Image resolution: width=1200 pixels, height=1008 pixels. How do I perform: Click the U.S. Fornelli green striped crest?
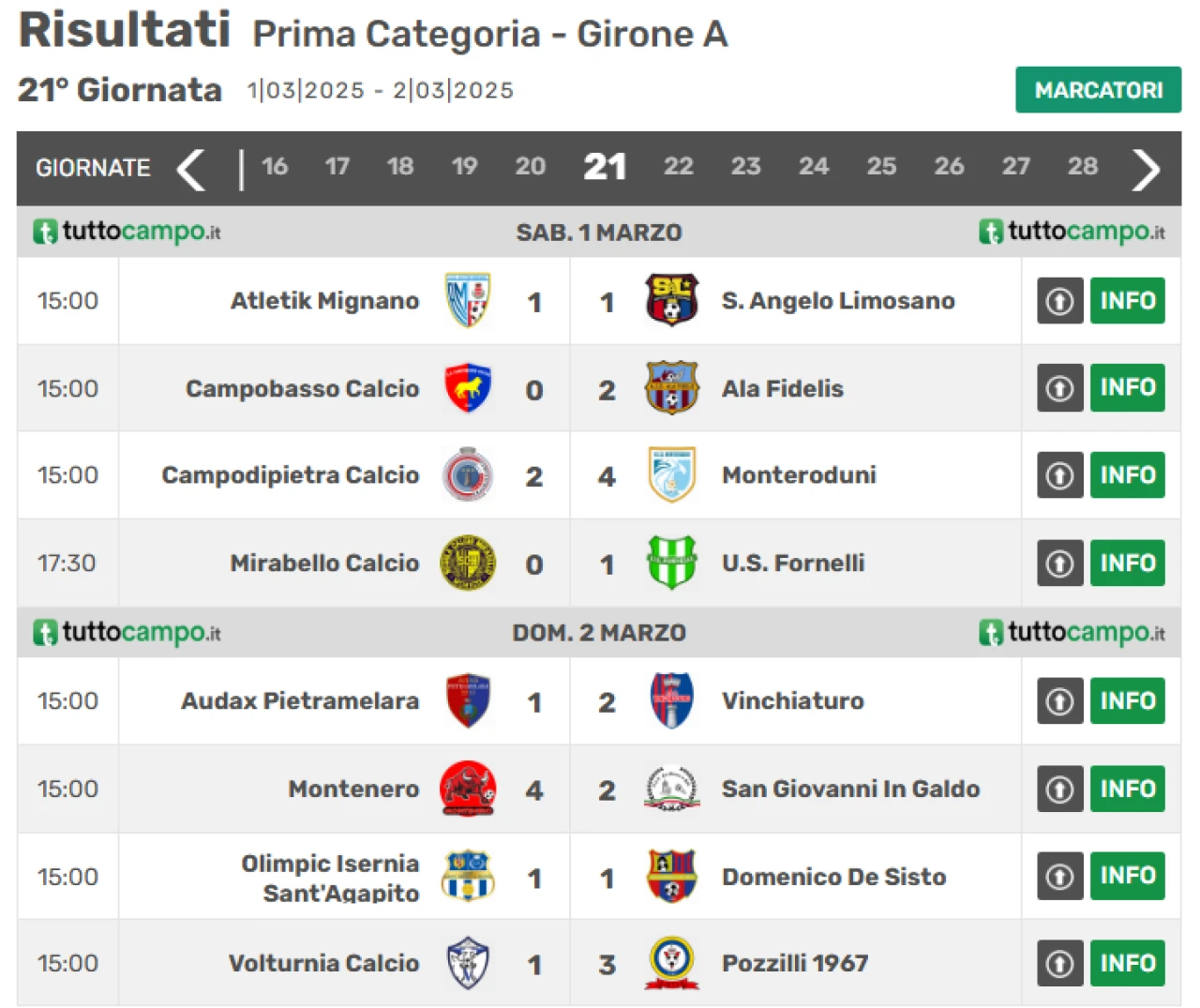coord(672,563)
